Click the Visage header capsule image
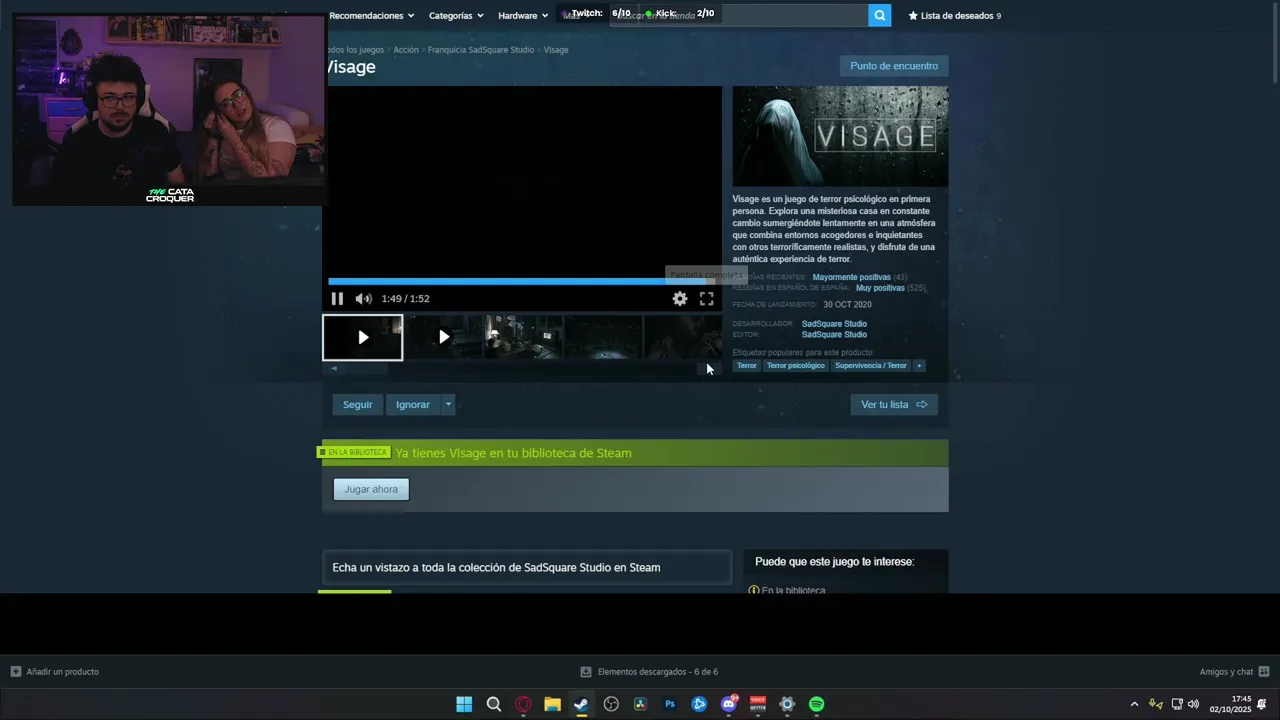This screenshot has height=720, width=1280. point(840,136)
